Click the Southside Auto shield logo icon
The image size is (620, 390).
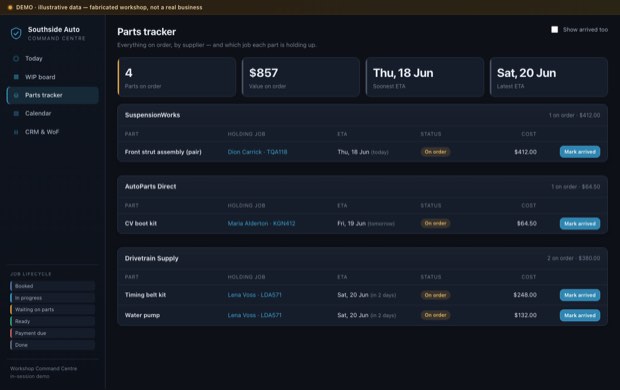pyautogui.click(x=16, y=34)
